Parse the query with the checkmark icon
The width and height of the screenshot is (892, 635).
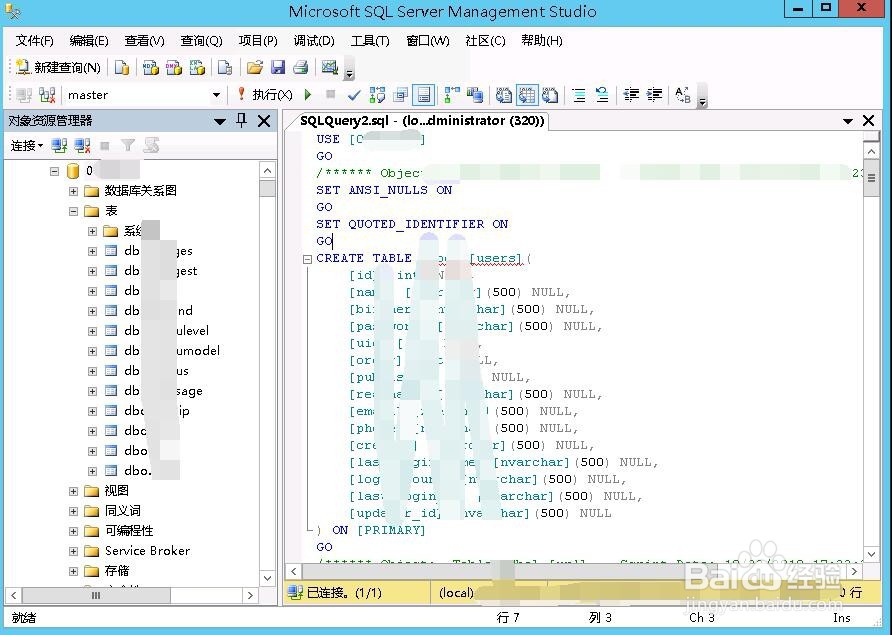tap(354, 94)
